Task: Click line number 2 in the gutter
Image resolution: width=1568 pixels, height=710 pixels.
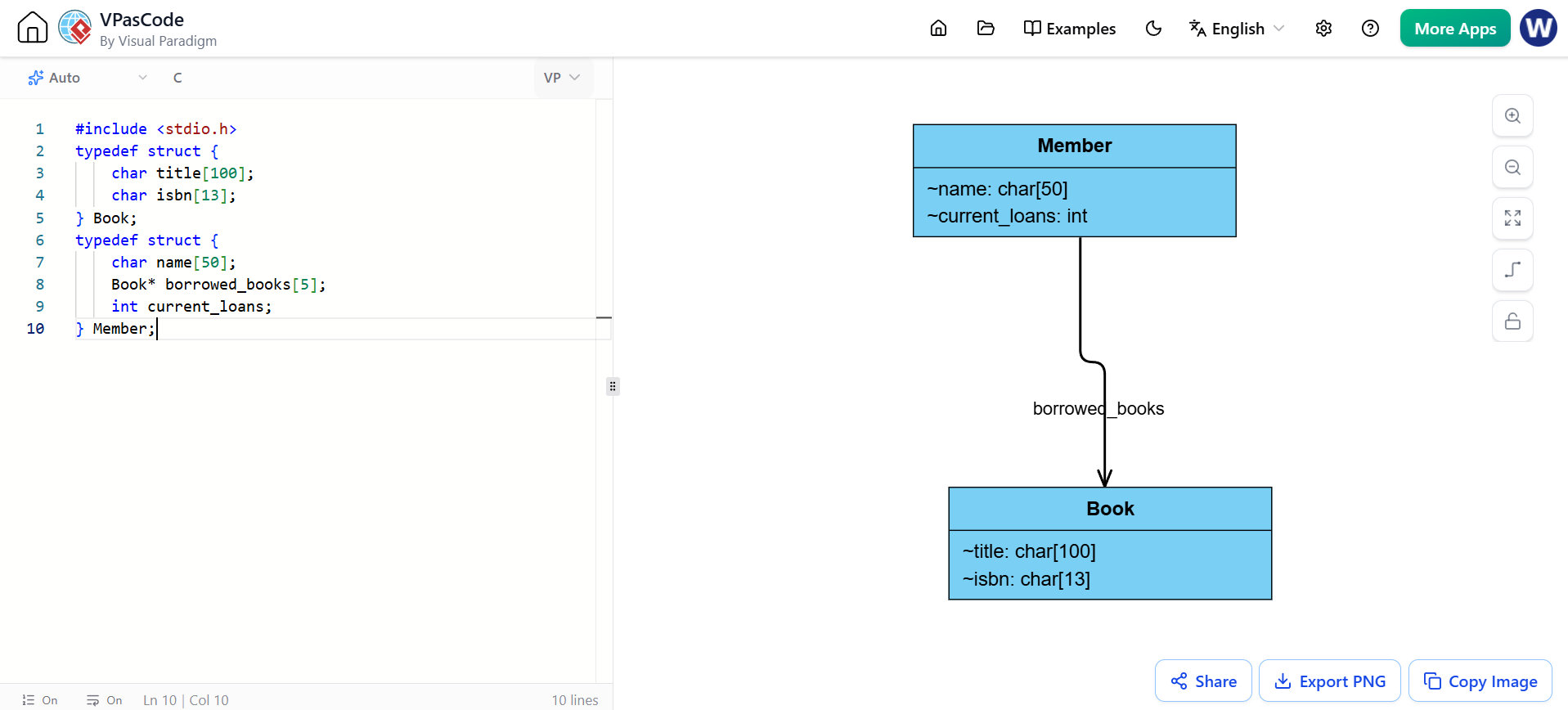Action: coord(39,151)
